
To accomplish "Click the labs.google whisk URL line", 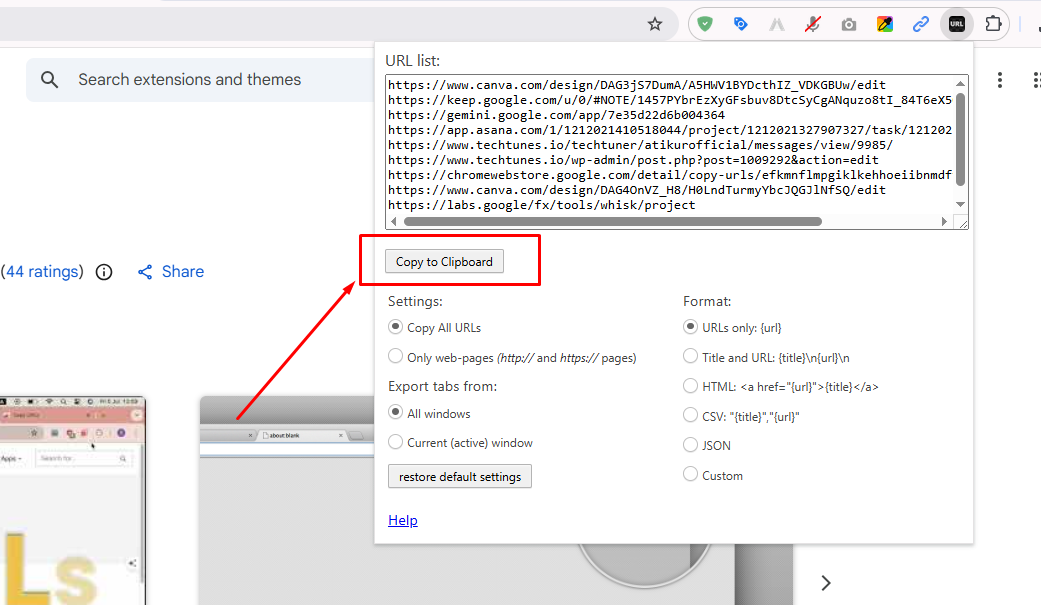I will pyautogui.click(x=542, y=205).
